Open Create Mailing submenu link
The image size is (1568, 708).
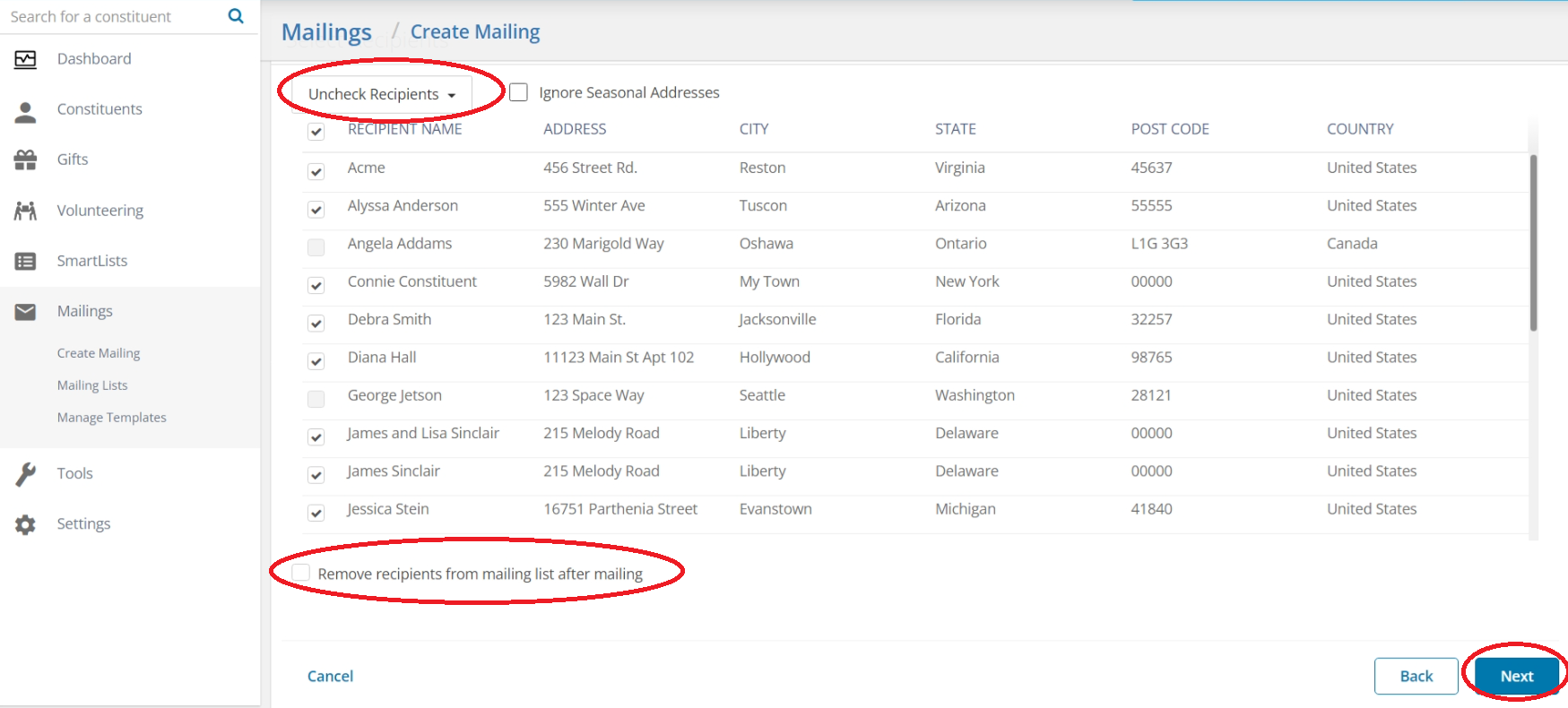(x=99, y=353)
